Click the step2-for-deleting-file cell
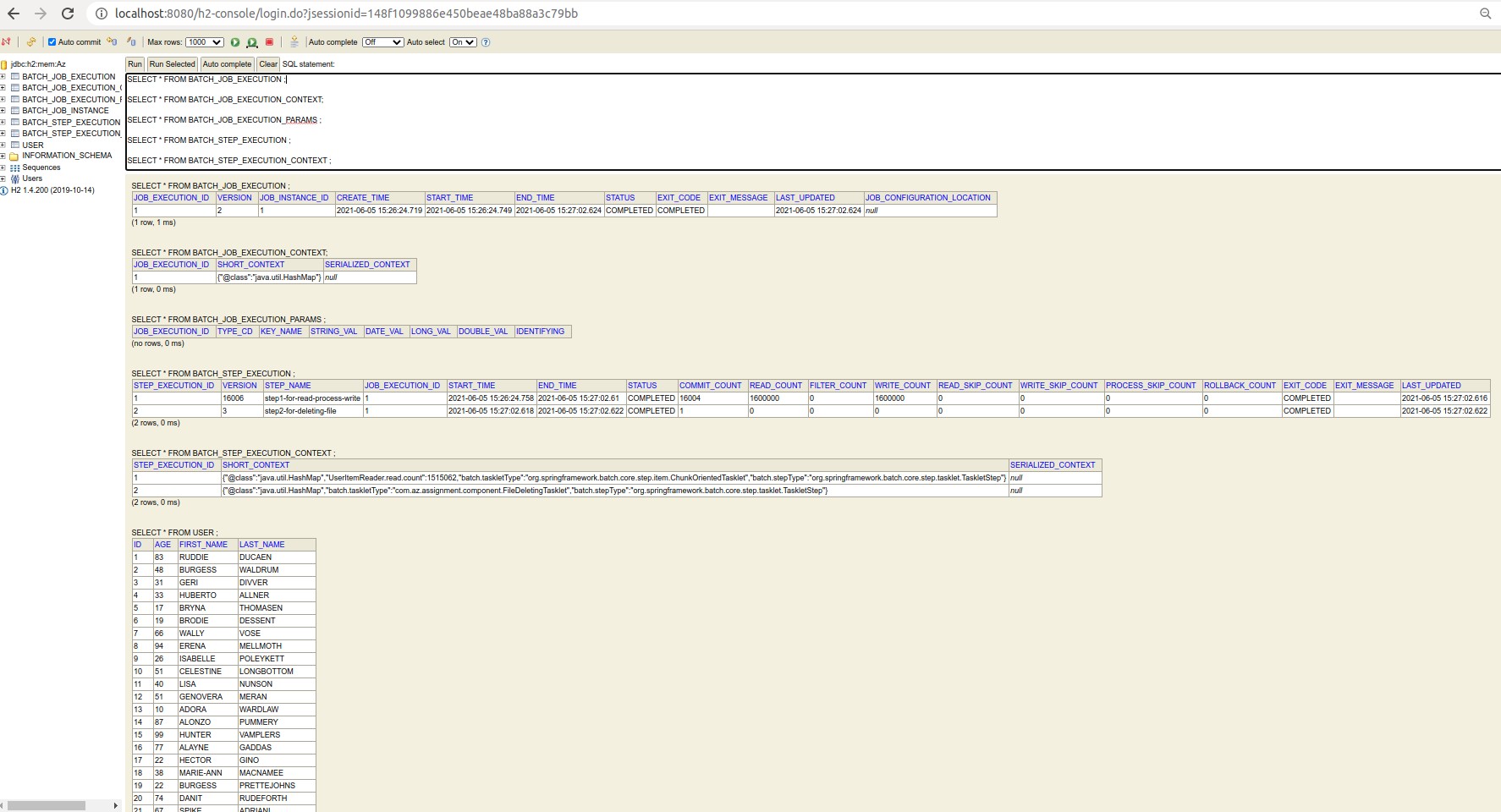Image resolution: width=1501 pixels, height=812 pixels. pos(312,411)
